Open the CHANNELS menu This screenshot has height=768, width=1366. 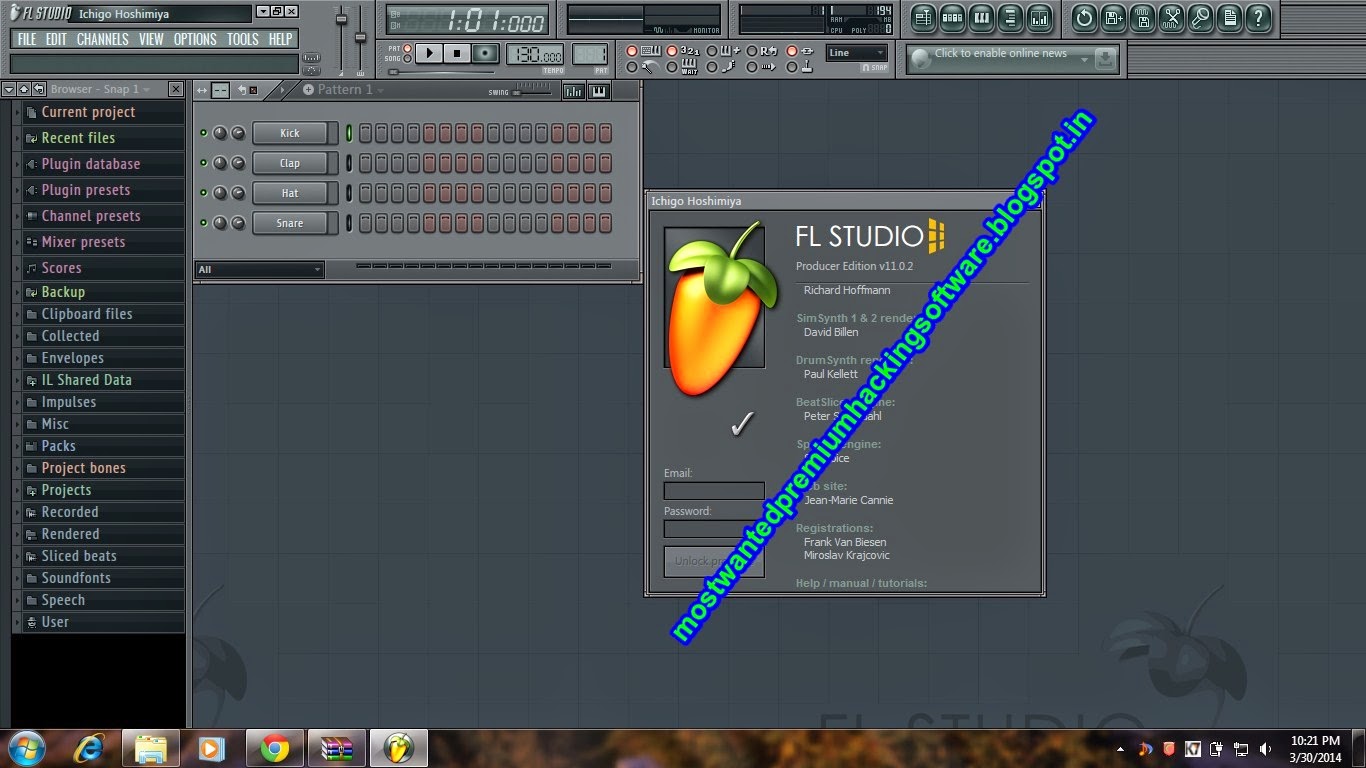click(103, 39)
